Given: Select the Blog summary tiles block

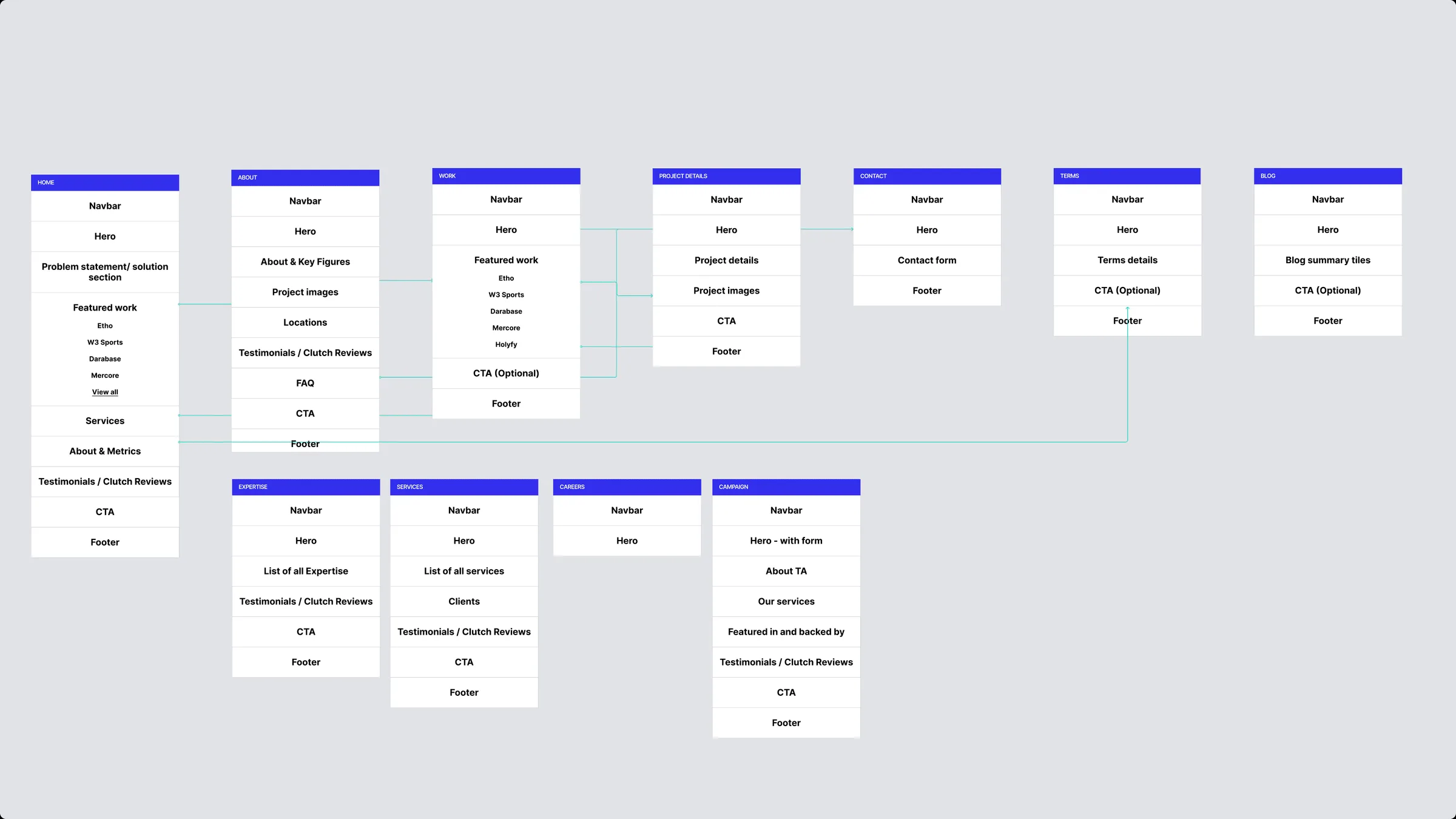Looking at the screenshot, I should pyautogui.click(x=1328, y=260).
